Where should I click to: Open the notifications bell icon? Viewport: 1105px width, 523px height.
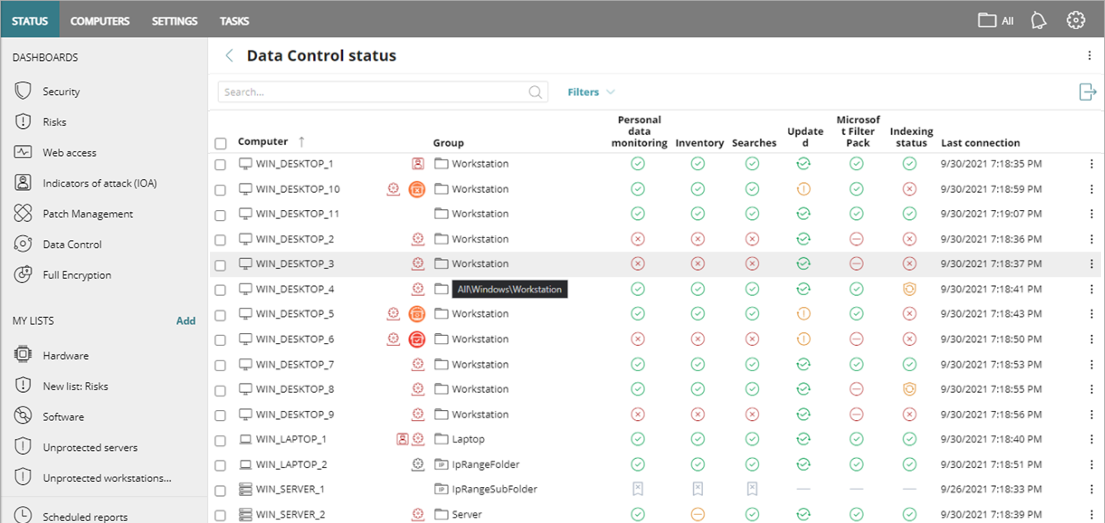click(1039, 20)
